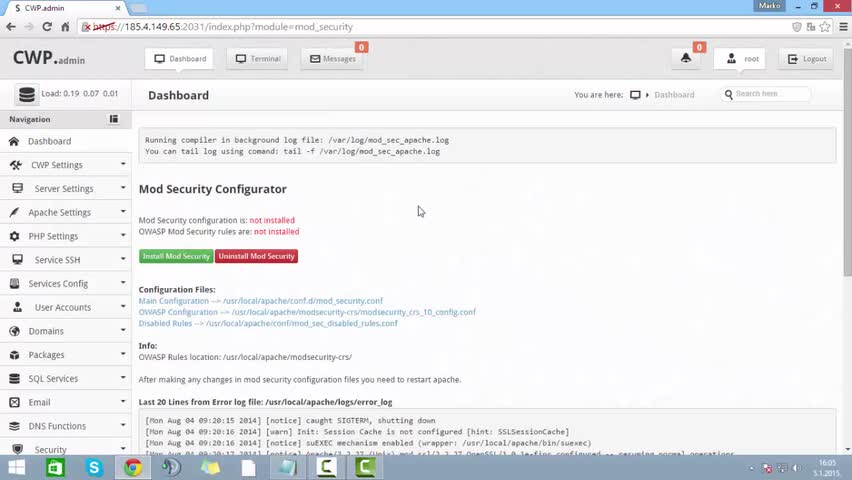Click the Windows Store taskbar icon
Image resolution: width=852 pixels, height=480 pixels.
55,467
